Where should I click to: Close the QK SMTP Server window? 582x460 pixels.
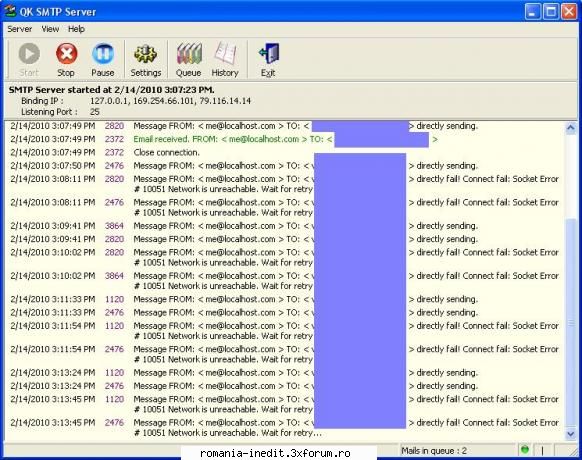click(x=569, y=12)
